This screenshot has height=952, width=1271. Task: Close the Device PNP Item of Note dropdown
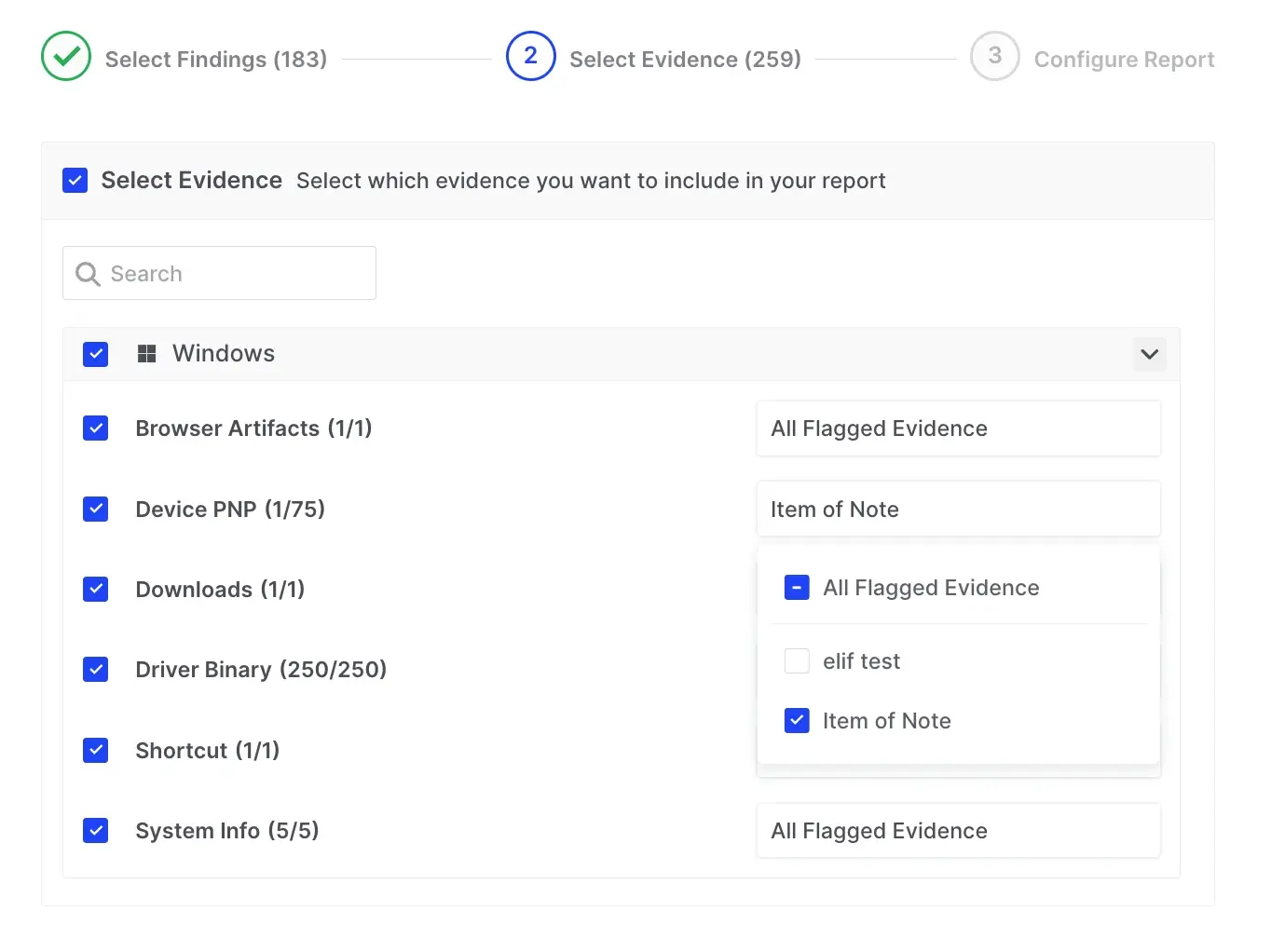point(958,510)
